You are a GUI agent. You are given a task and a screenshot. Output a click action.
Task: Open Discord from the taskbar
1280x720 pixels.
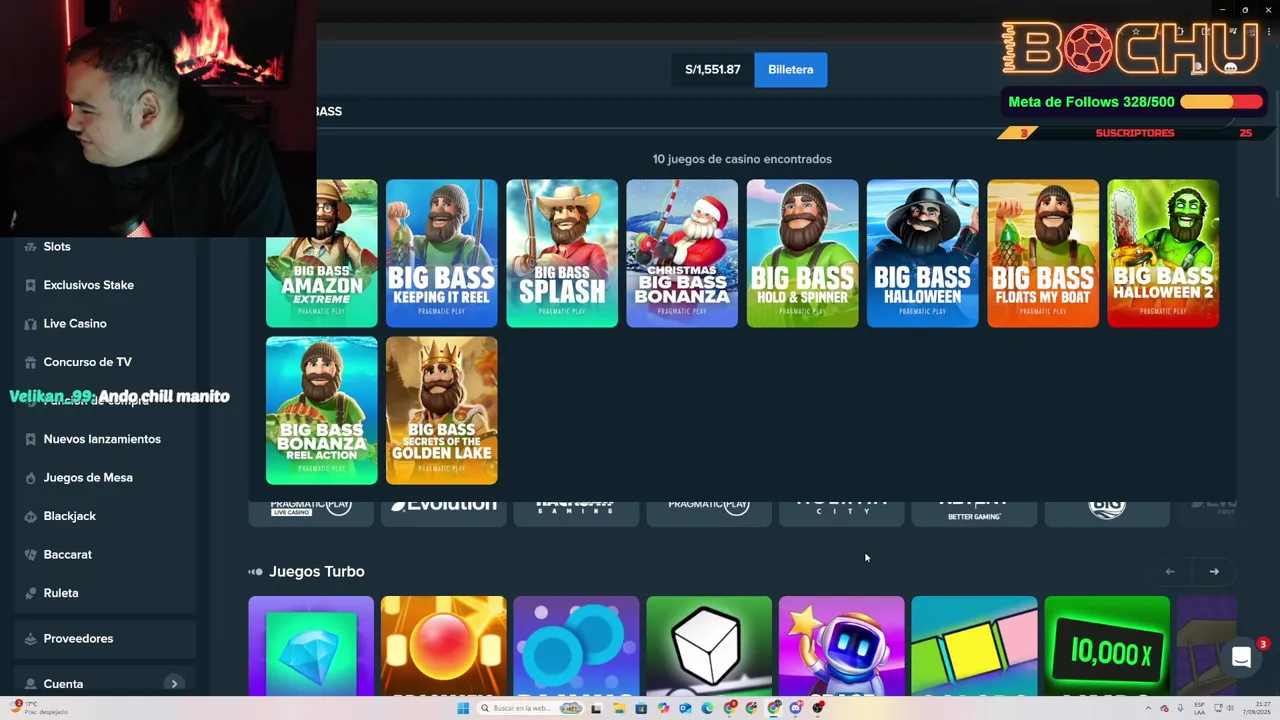click(796, 708)
